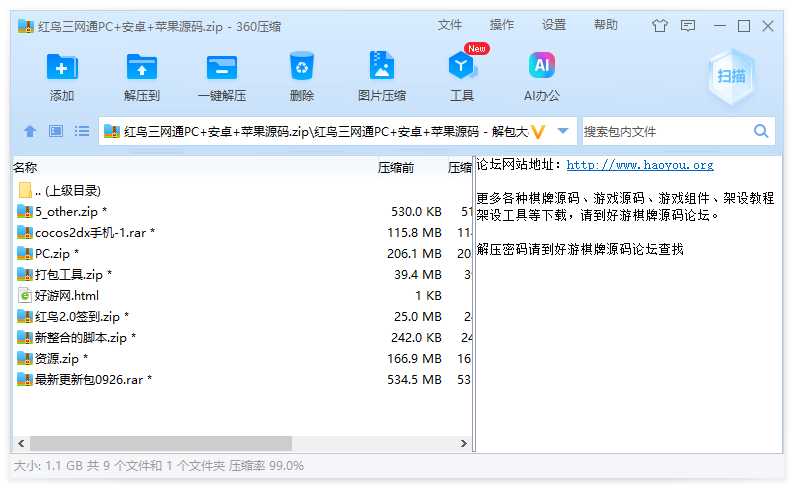This screenshot has width=794, height=488.
Task: Sort by the 压缩前 column header
Action: pyautogui.click(x=395, y=168)
